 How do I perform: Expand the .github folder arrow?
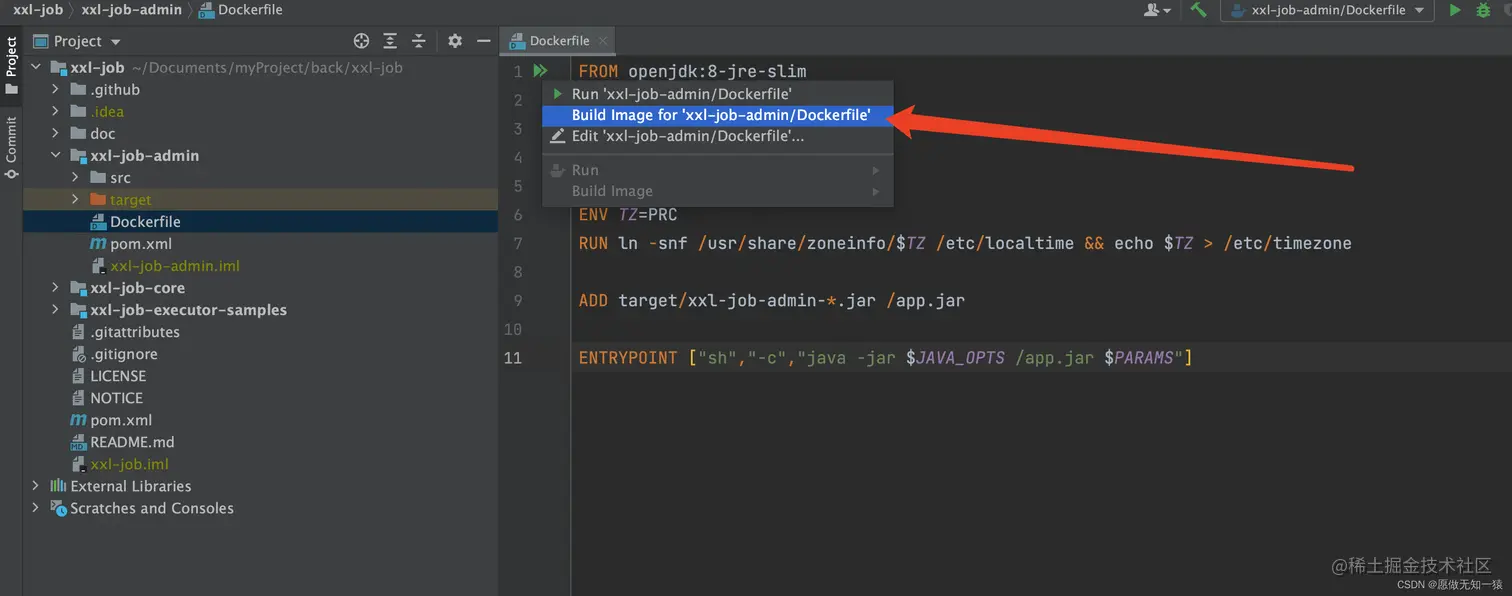[56, 90]
